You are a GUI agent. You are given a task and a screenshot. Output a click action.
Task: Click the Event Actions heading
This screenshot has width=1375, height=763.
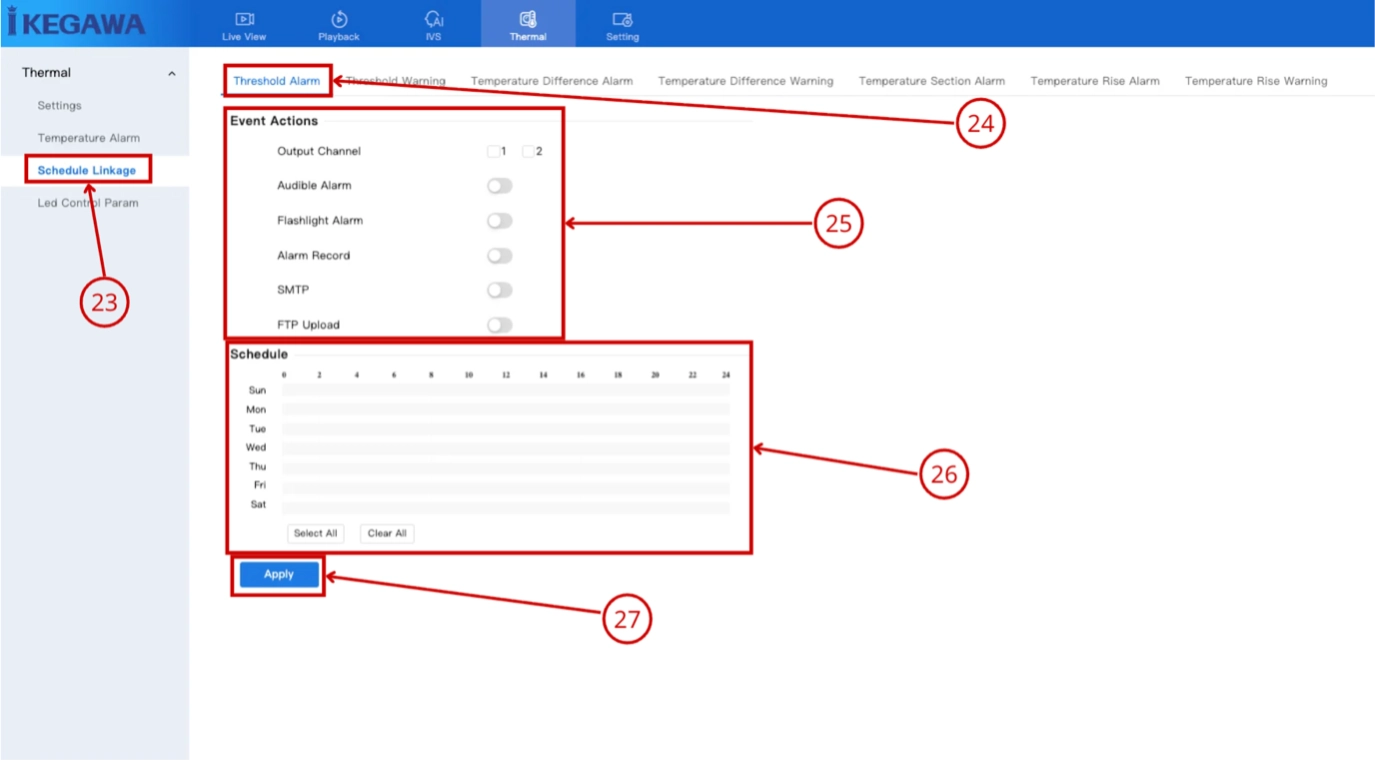[274, 121]
